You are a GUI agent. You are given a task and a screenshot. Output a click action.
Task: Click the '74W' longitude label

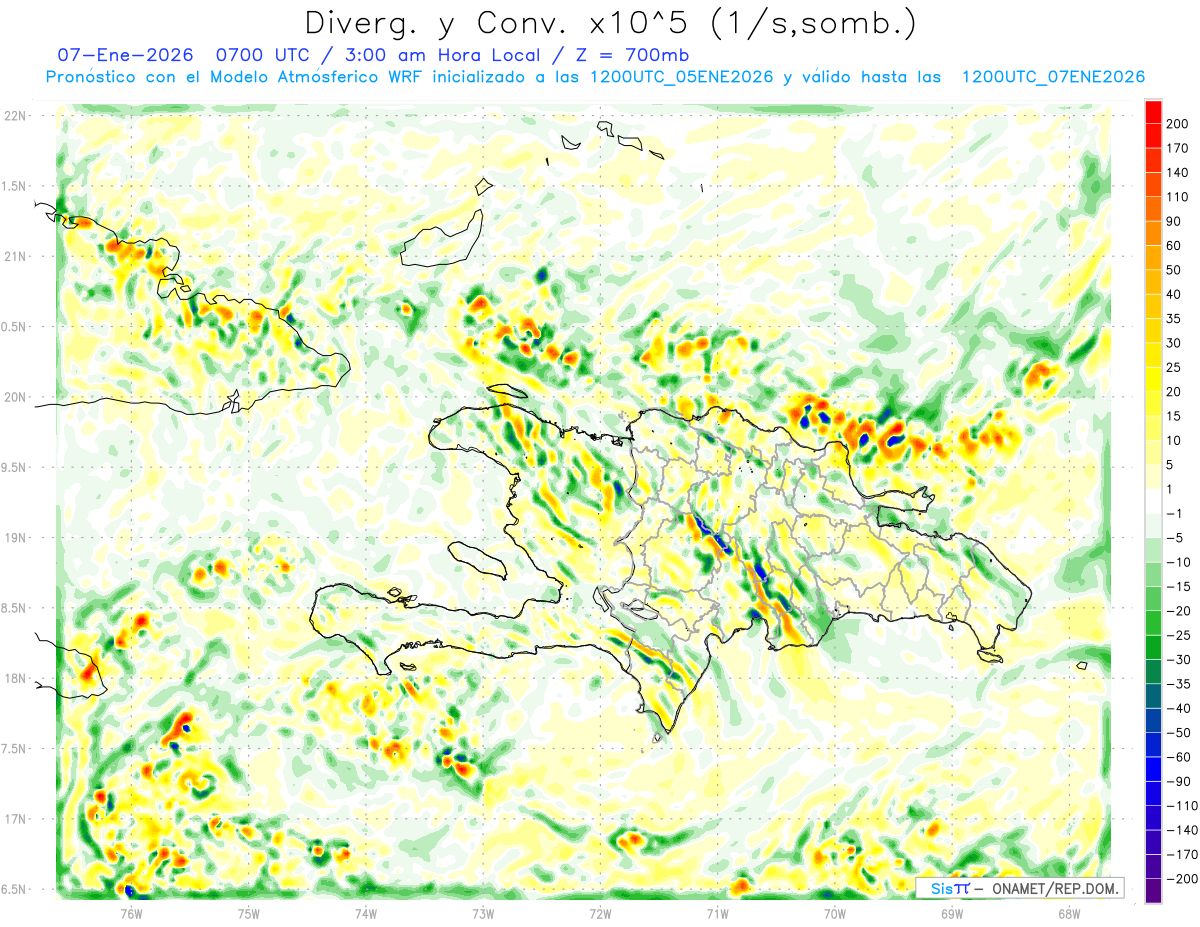(366, 913)
